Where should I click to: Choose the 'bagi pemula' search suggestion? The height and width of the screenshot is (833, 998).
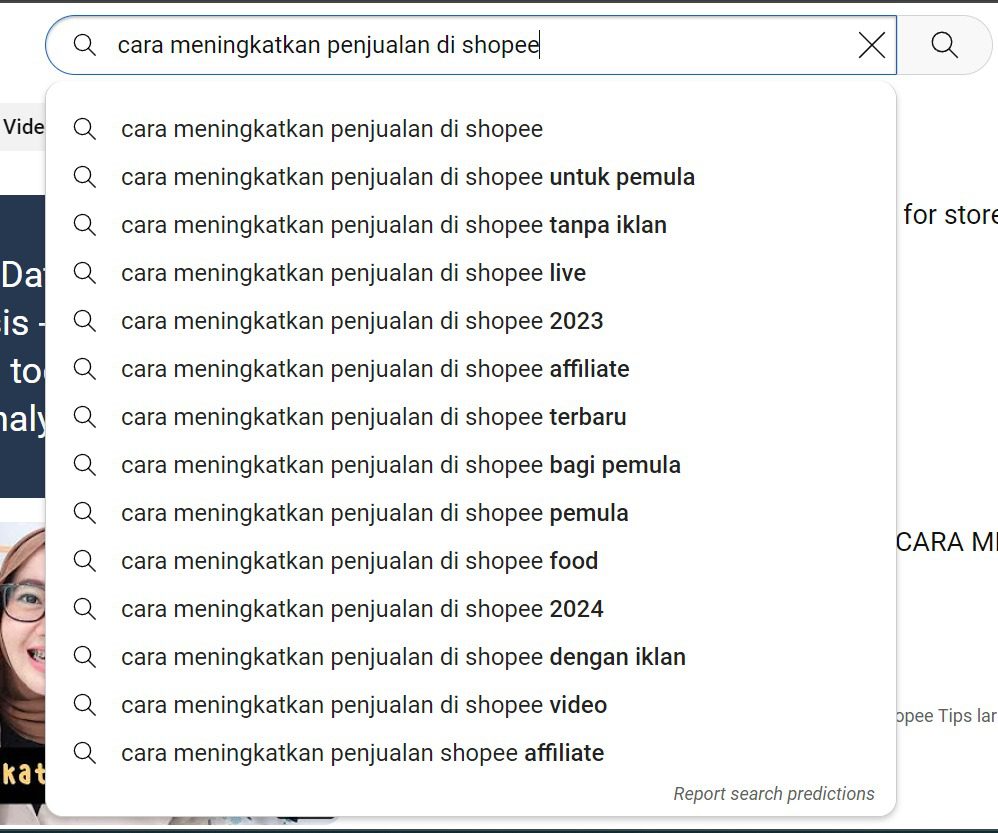tap(400, 465)
